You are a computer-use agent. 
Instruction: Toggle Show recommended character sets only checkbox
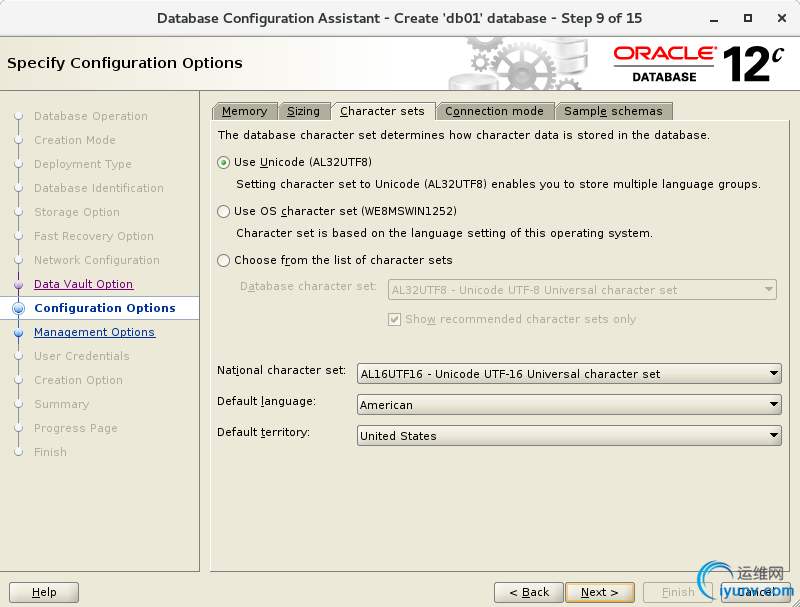point(394,320)
